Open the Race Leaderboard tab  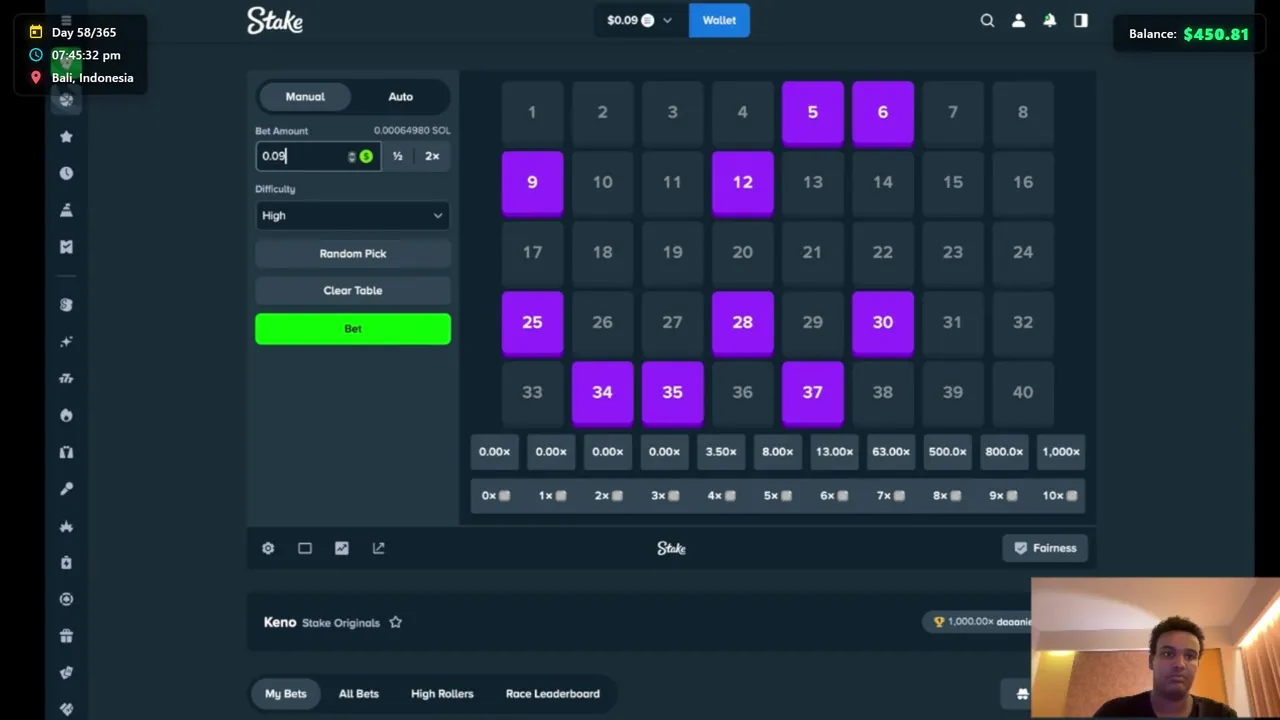pyautogui.click(x=553, y=693)
